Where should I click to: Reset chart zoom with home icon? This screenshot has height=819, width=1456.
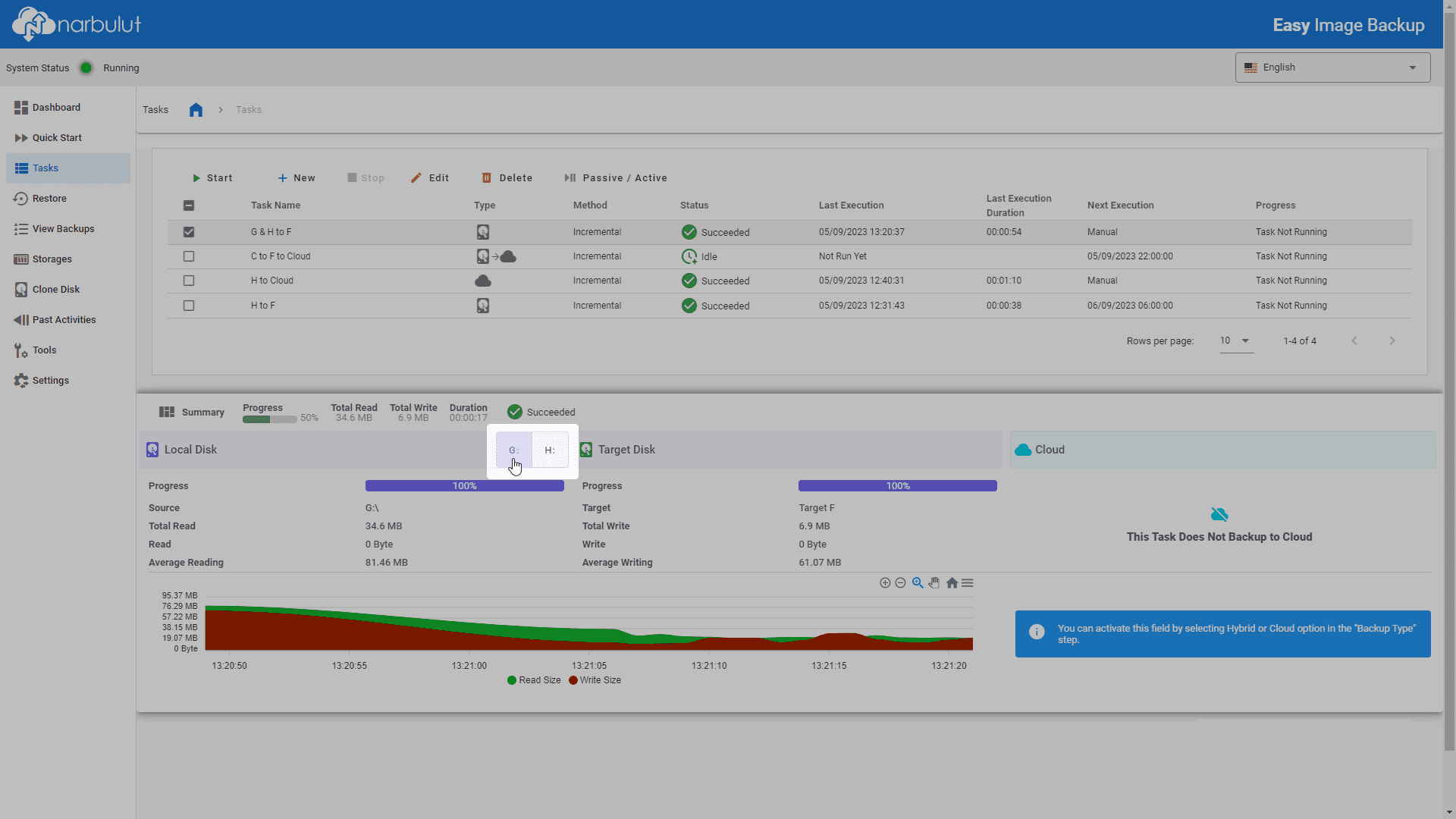pos(952,583)
